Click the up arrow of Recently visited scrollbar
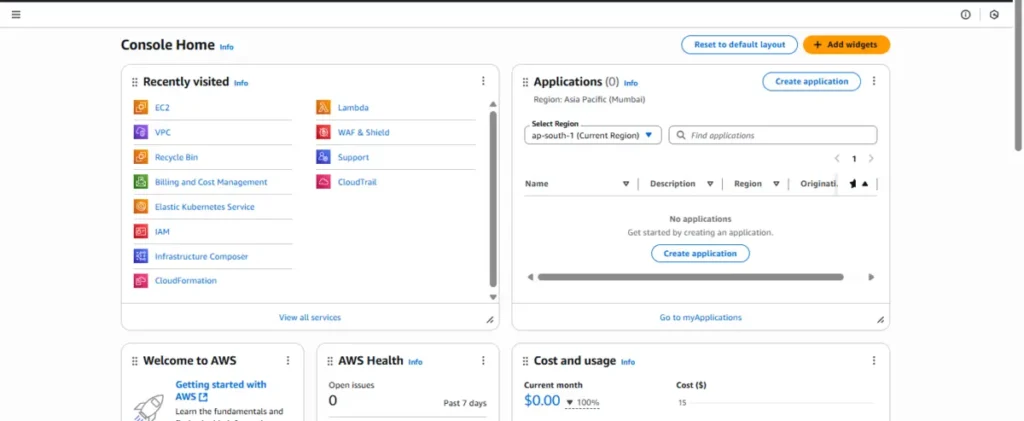Screen dimensions: 1024x421 [x=493, y=104]
